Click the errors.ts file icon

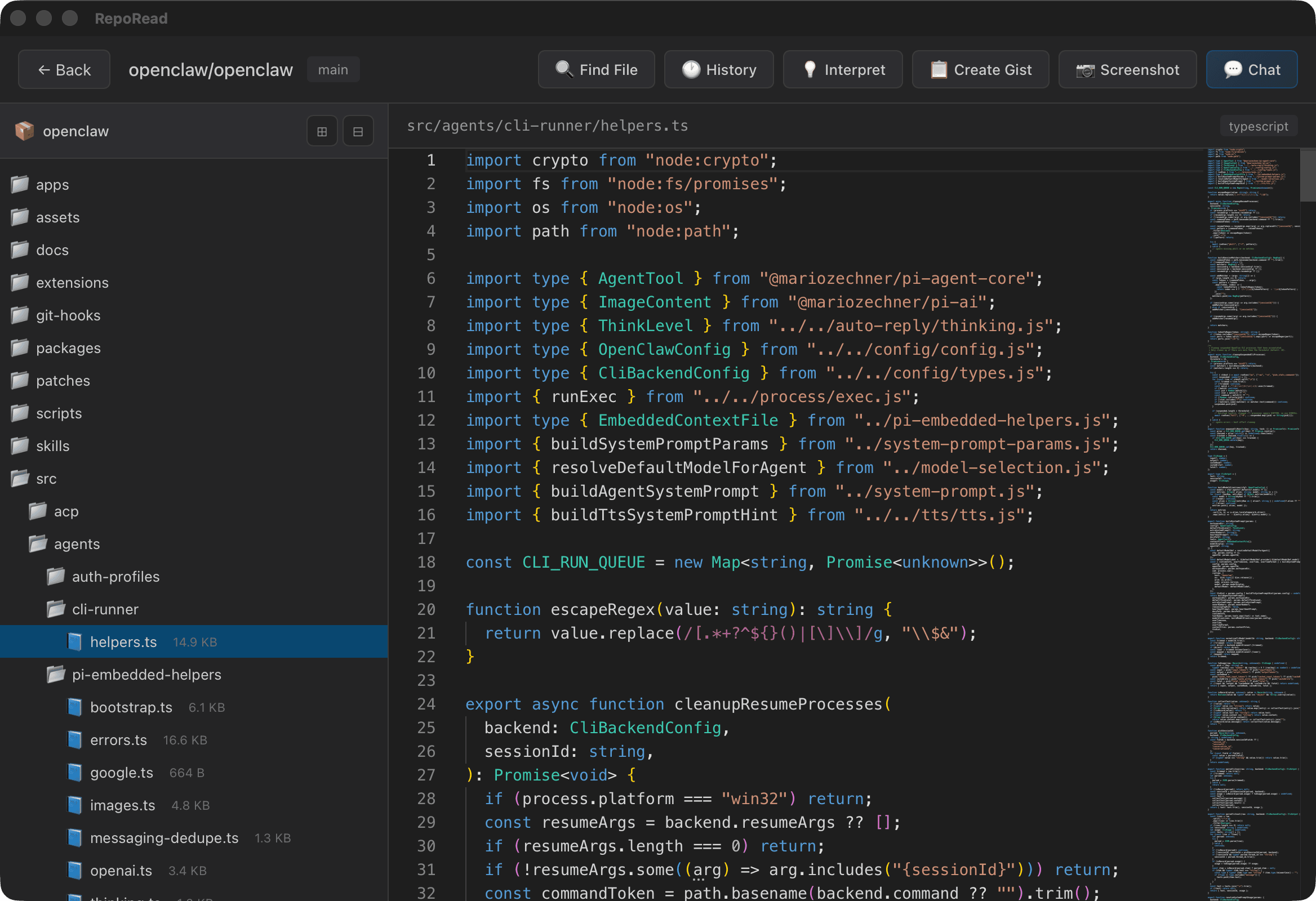pos(75,739)
